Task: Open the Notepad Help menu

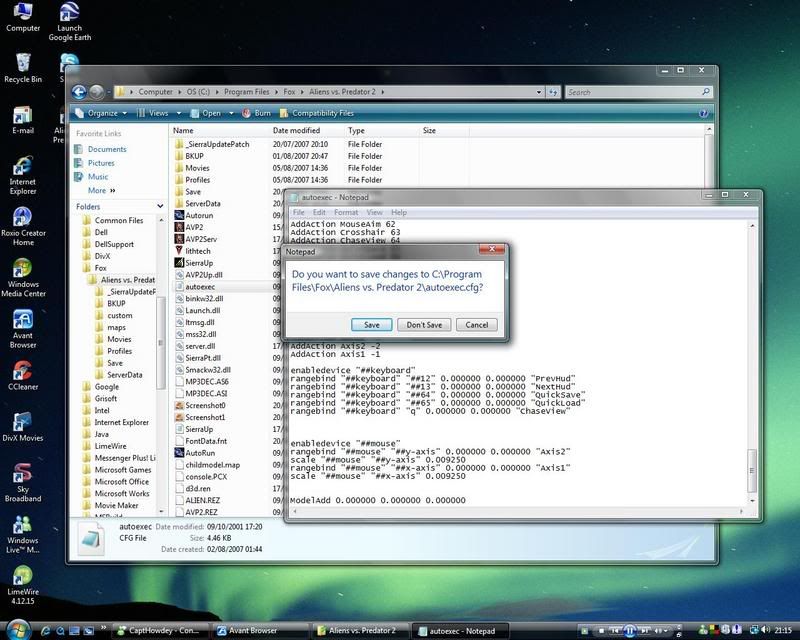Action: click(398, 212)
